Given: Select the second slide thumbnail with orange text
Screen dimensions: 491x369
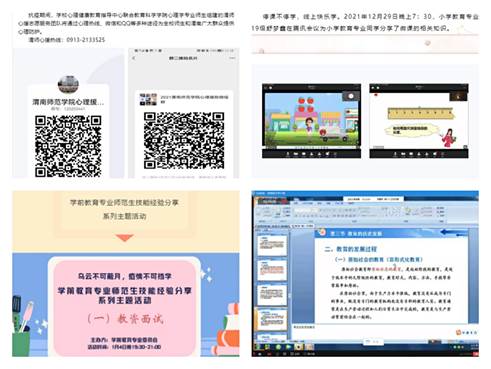Looking at the screenshot, I should coord(272,270).
